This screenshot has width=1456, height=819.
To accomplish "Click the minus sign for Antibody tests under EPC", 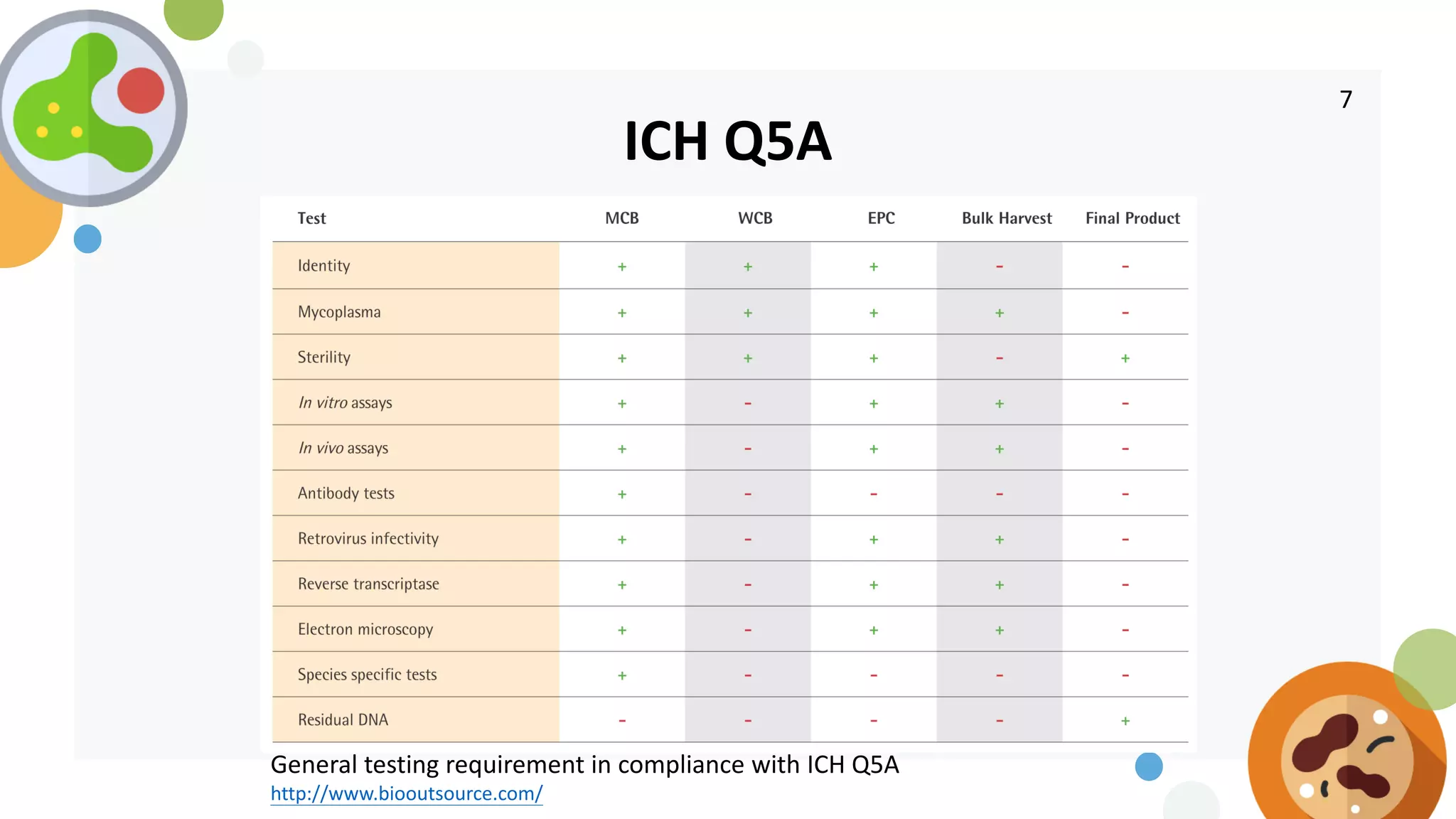I will (874, 494).
